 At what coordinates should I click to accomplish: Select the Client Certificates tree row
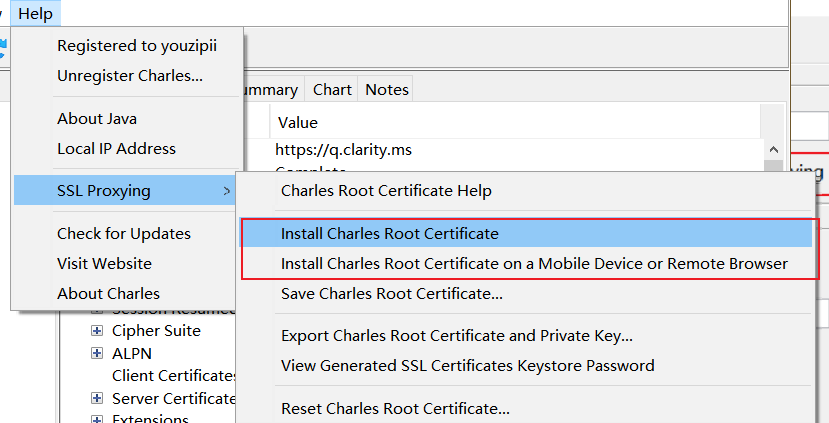(x=174, y=376)
